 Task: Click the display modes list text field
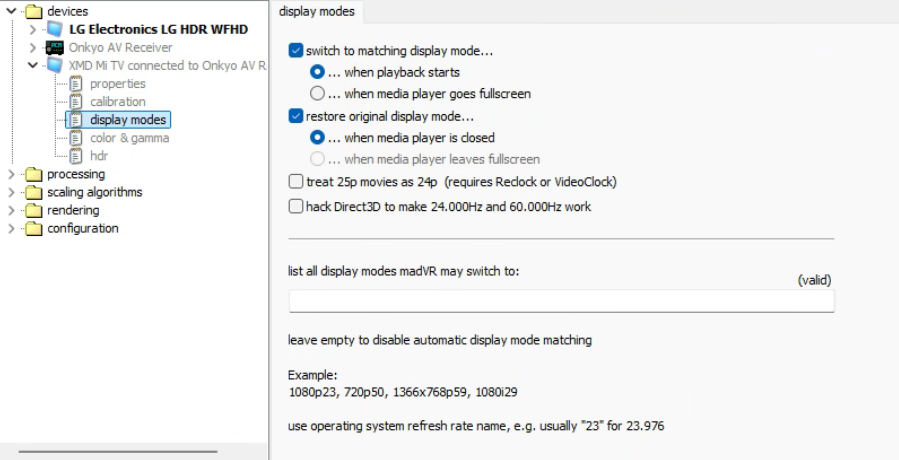[x=560, y=301]
